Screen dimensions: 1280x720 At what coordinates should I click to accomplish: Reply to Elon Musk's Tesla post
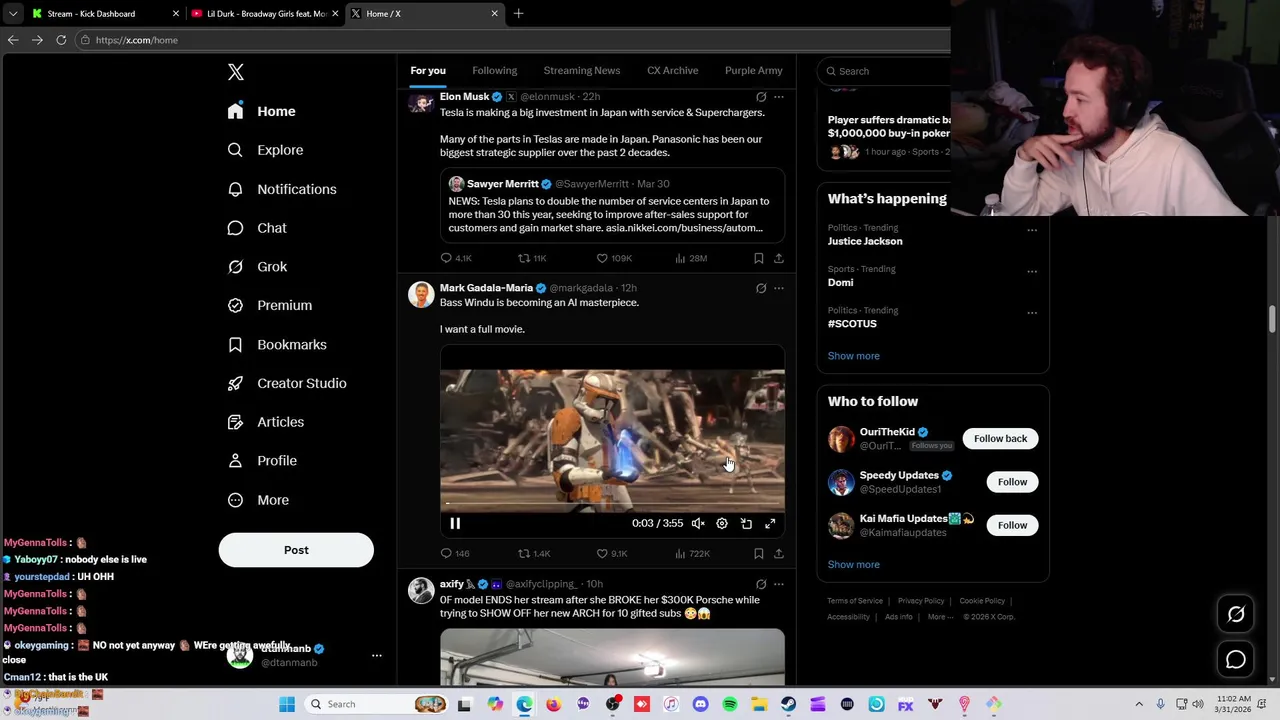coord(456,258)
